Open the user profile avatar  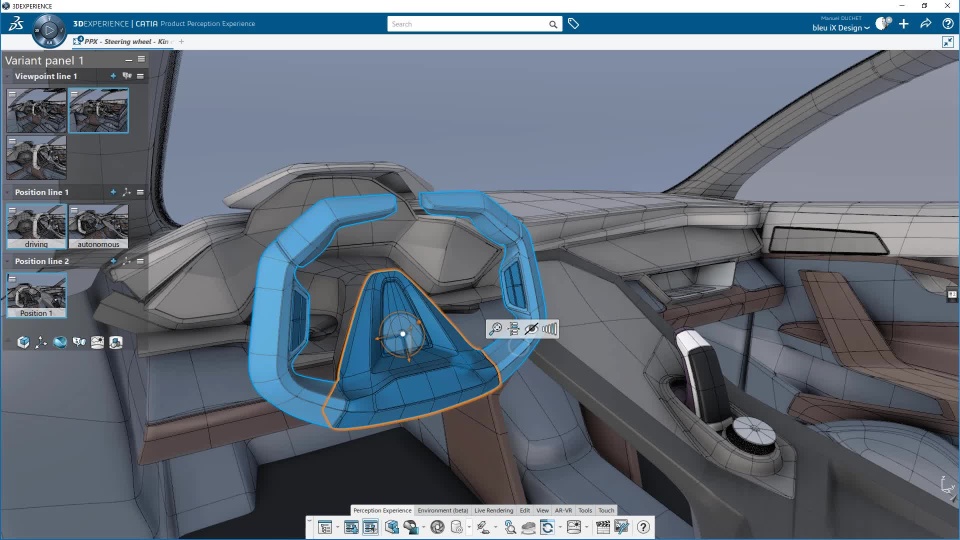coord(883,24)
